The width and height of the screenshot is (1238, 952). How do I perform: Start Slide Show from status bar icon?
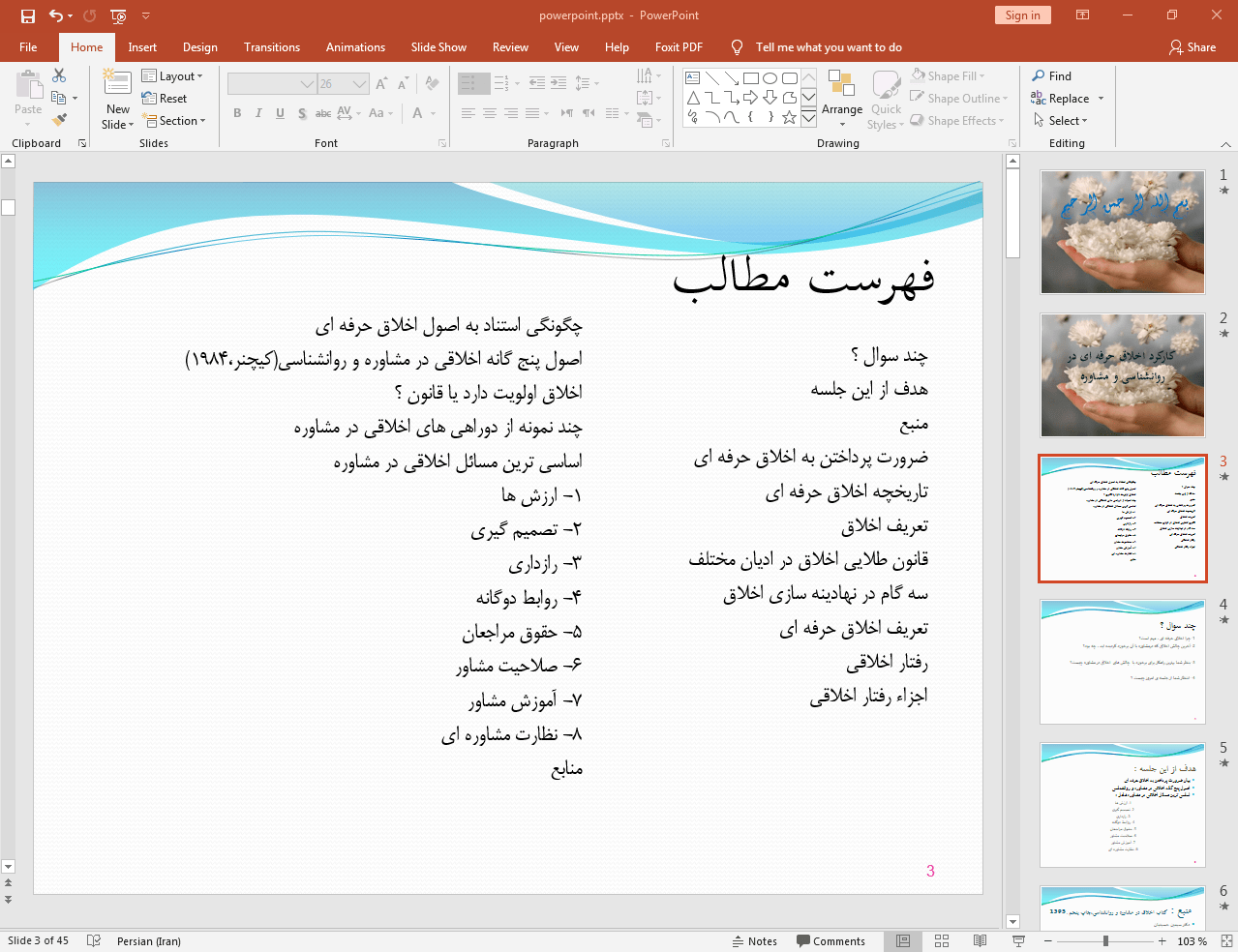tap(1018, 940)
